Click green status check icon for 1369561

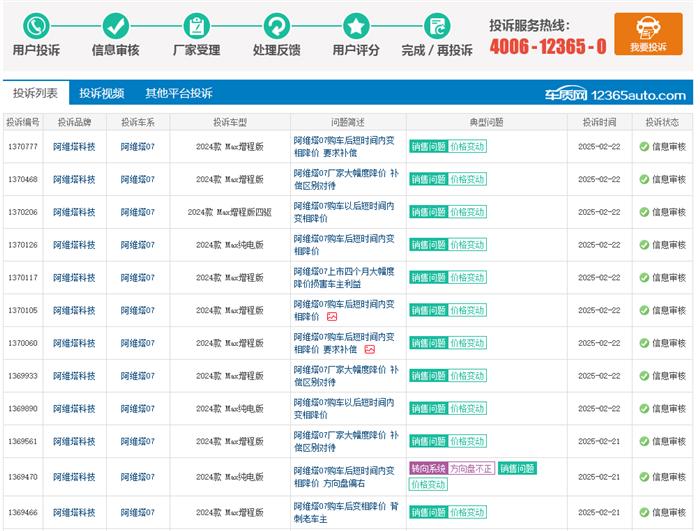(644, 441)
